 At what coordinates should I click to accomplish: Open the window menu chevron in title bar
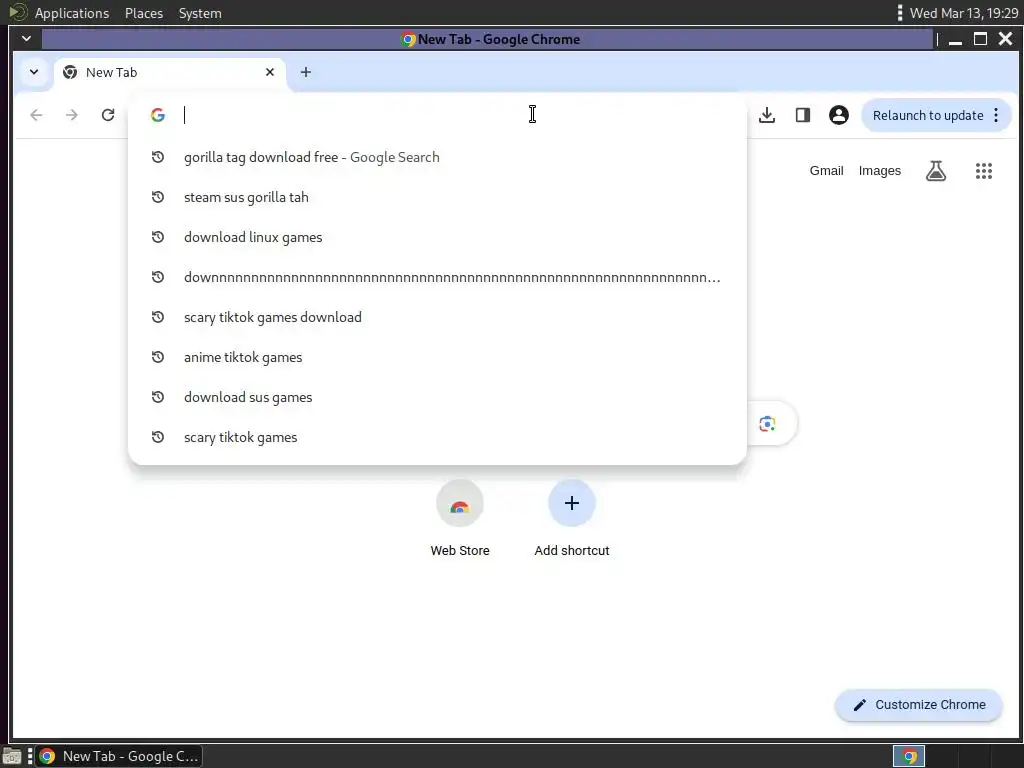(26, 39)
